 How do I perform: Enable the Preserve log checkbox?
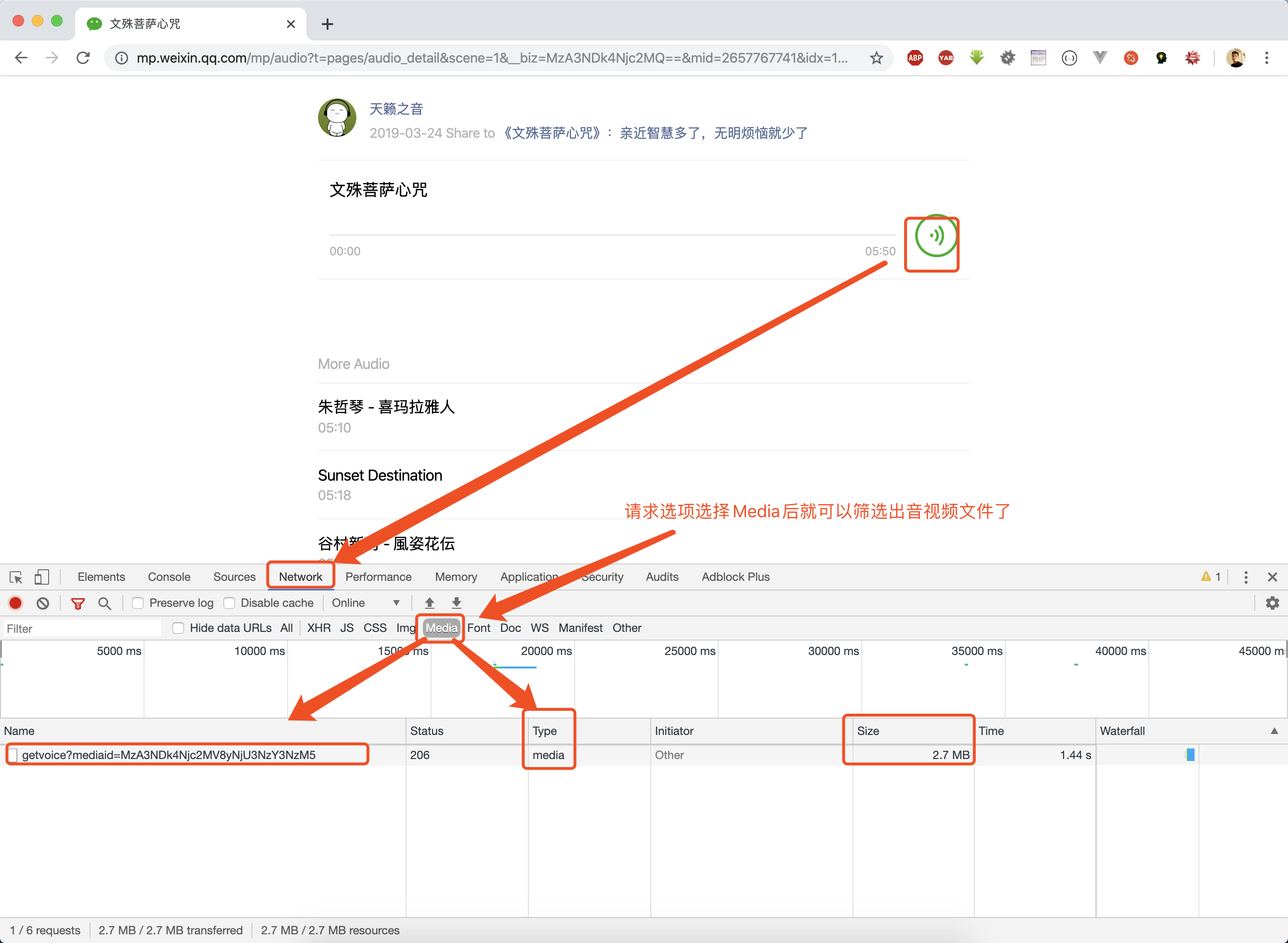click(138, 603)
